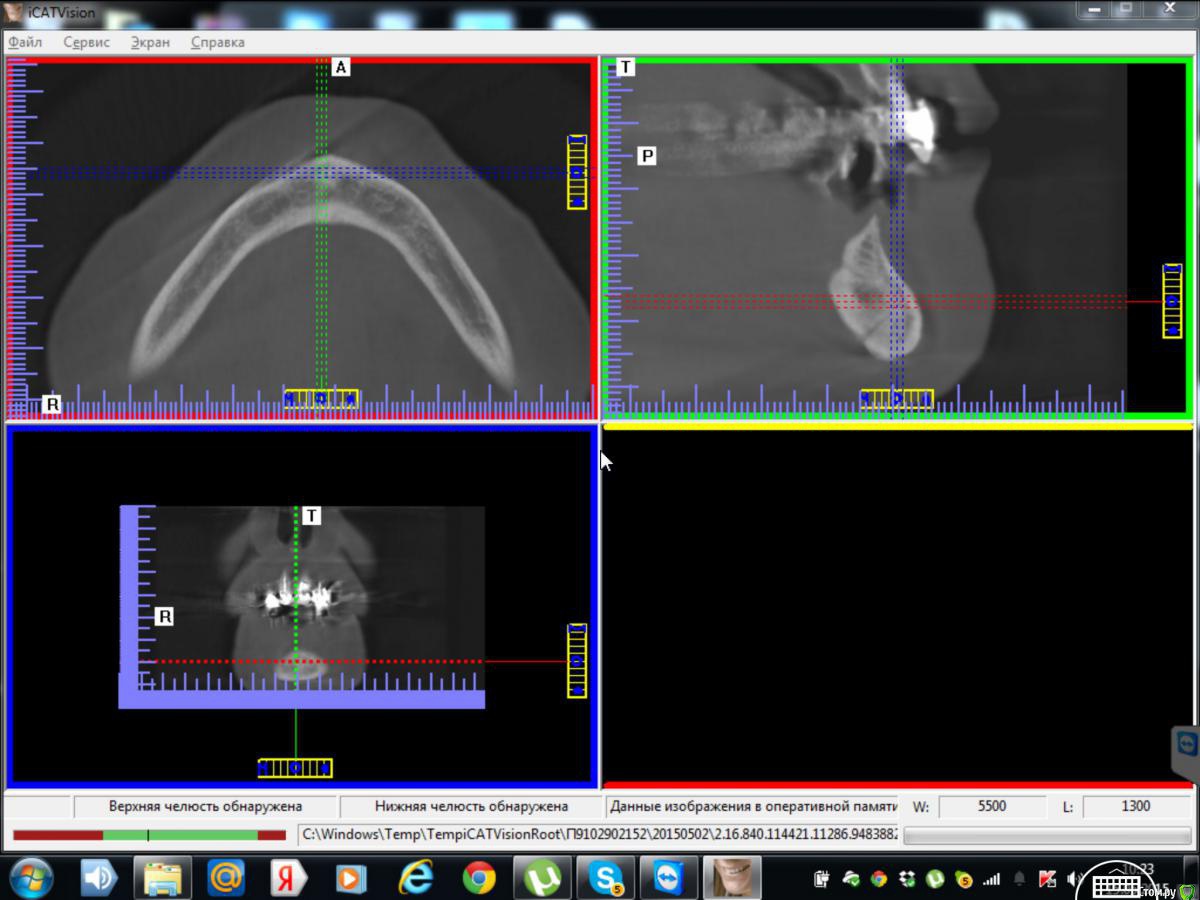Click the file path field starting with C:\Windows\Temp
1200x900 pixels.
[x=598, y=834]
